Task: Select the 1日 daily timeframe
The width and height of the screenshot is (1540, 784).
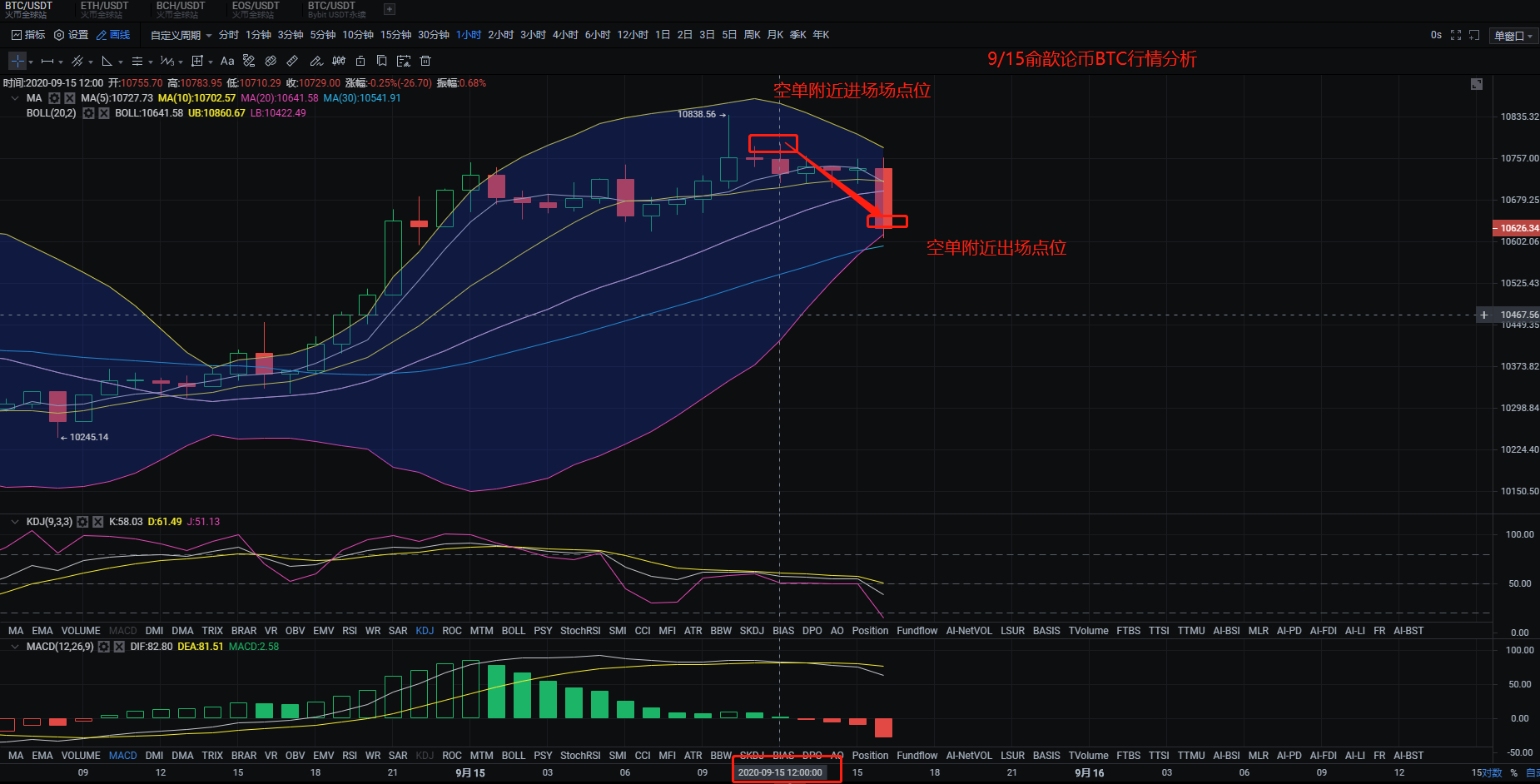Action: (663, 35)
